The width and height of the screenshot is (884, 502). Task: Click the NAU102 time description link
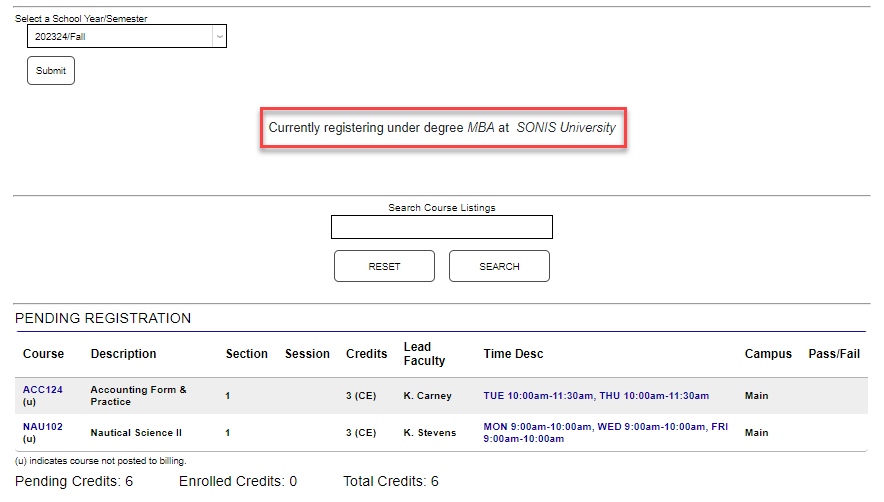coord(605,433)
